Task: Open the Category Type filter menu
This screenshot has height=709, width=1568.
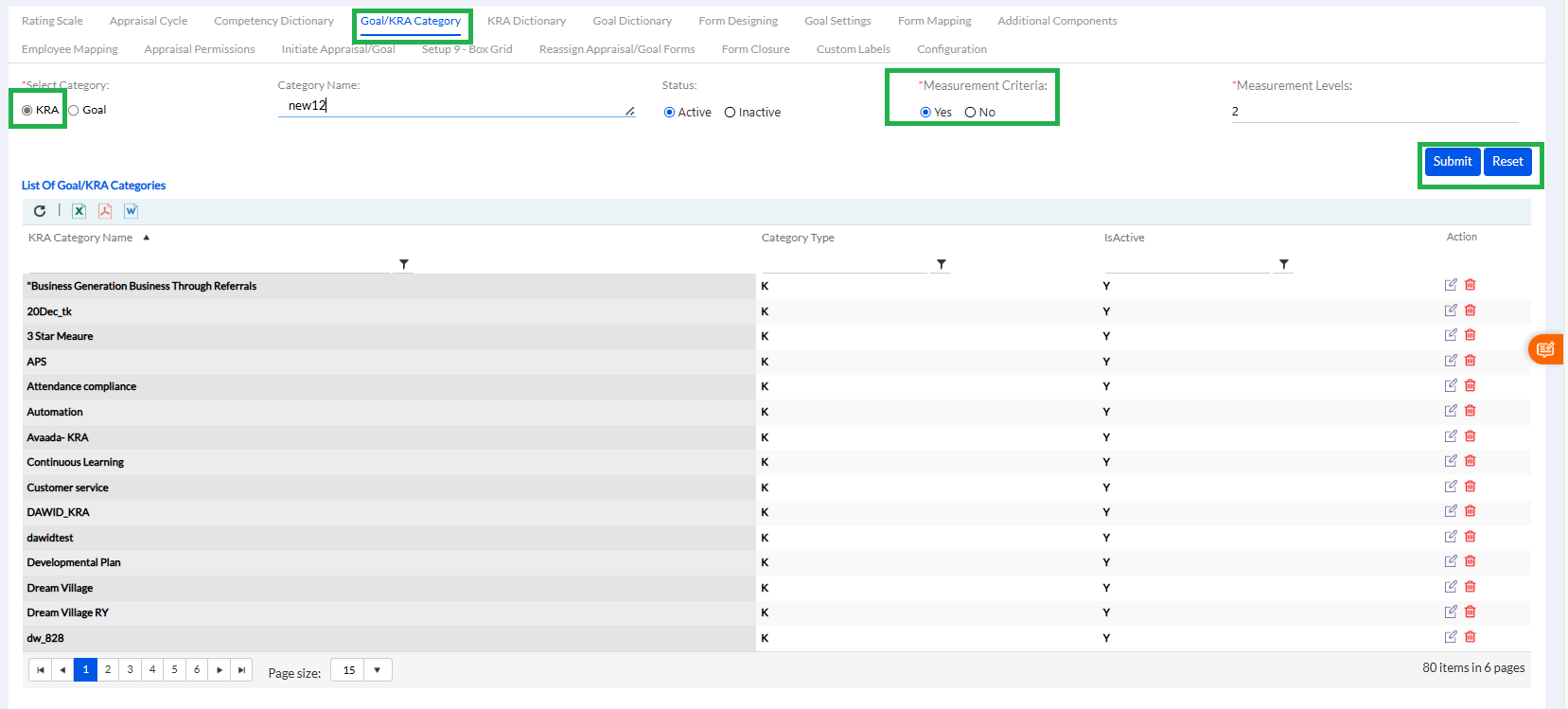Action: click(x=941, y=264)
